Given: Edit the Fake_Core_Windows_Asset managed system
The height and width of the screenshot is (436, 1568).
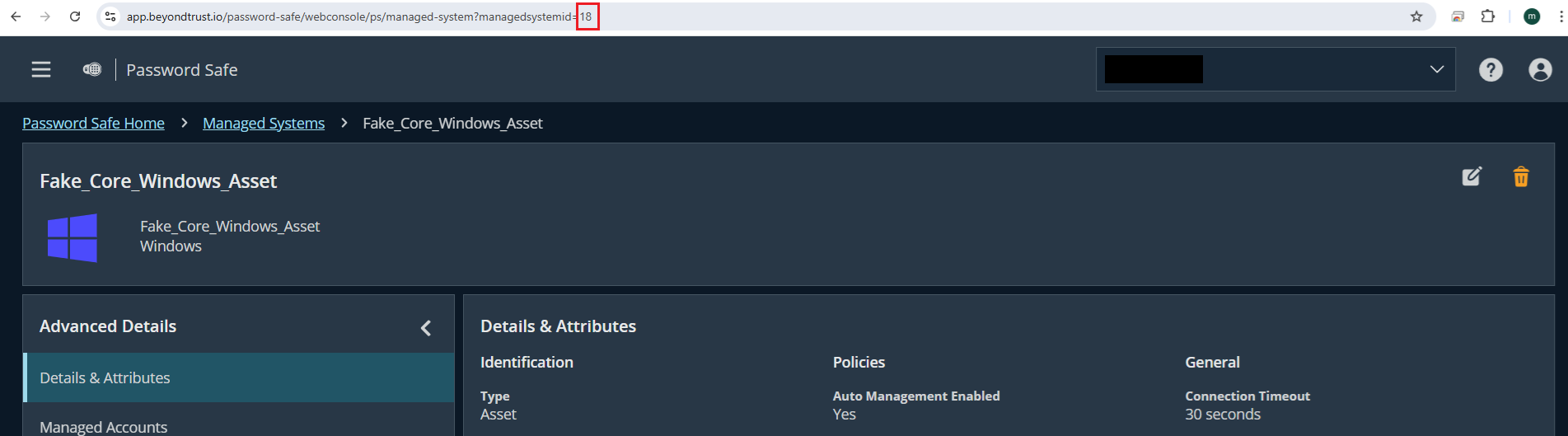Looking at the screenshot, I should [1472, 176].
